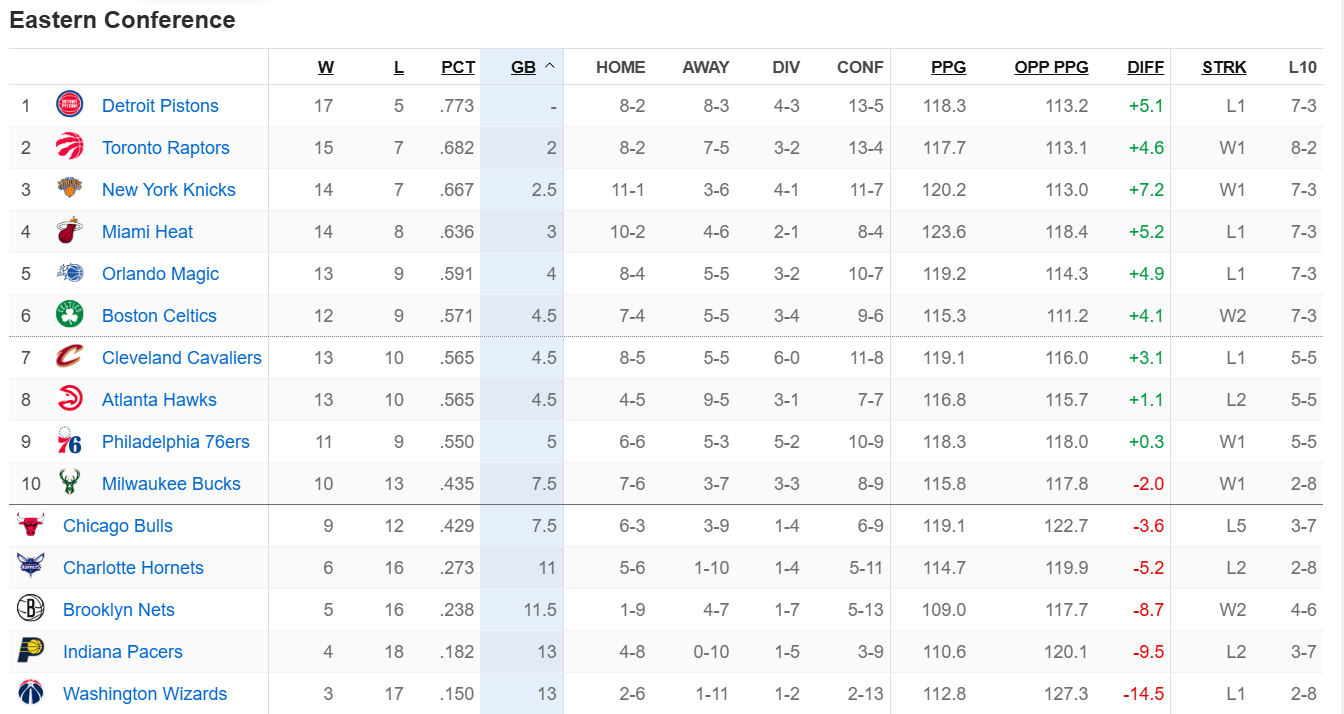Sort standings by the PPG column
The height and width of the screenshot is (714, 1344).
click(948, 67)
